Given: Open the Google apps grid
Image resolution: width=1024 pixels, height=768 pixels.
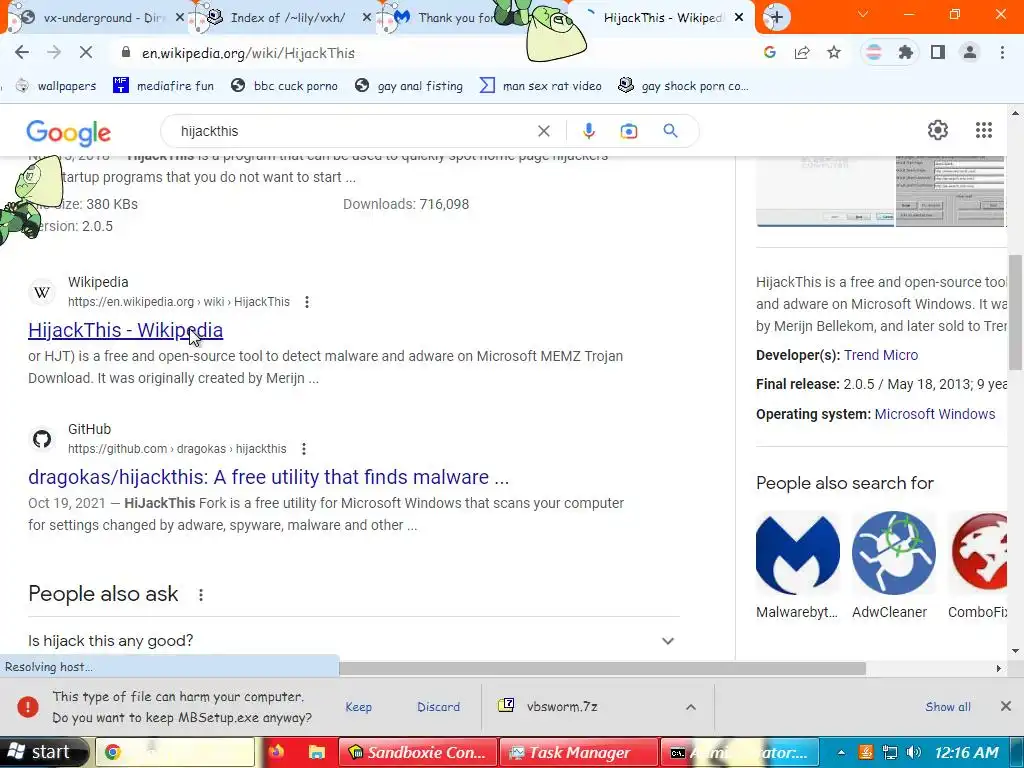Looking at the screenshot, I should click(x=984, y=130).
